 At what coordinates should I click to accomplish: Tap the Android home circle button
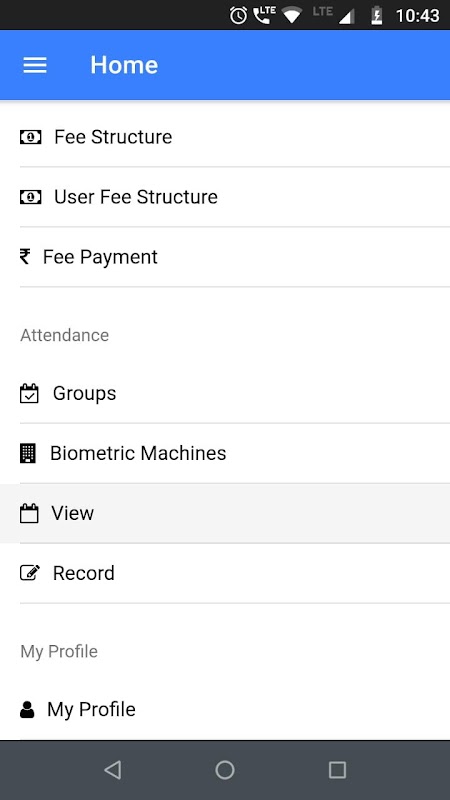coord(225,770)
